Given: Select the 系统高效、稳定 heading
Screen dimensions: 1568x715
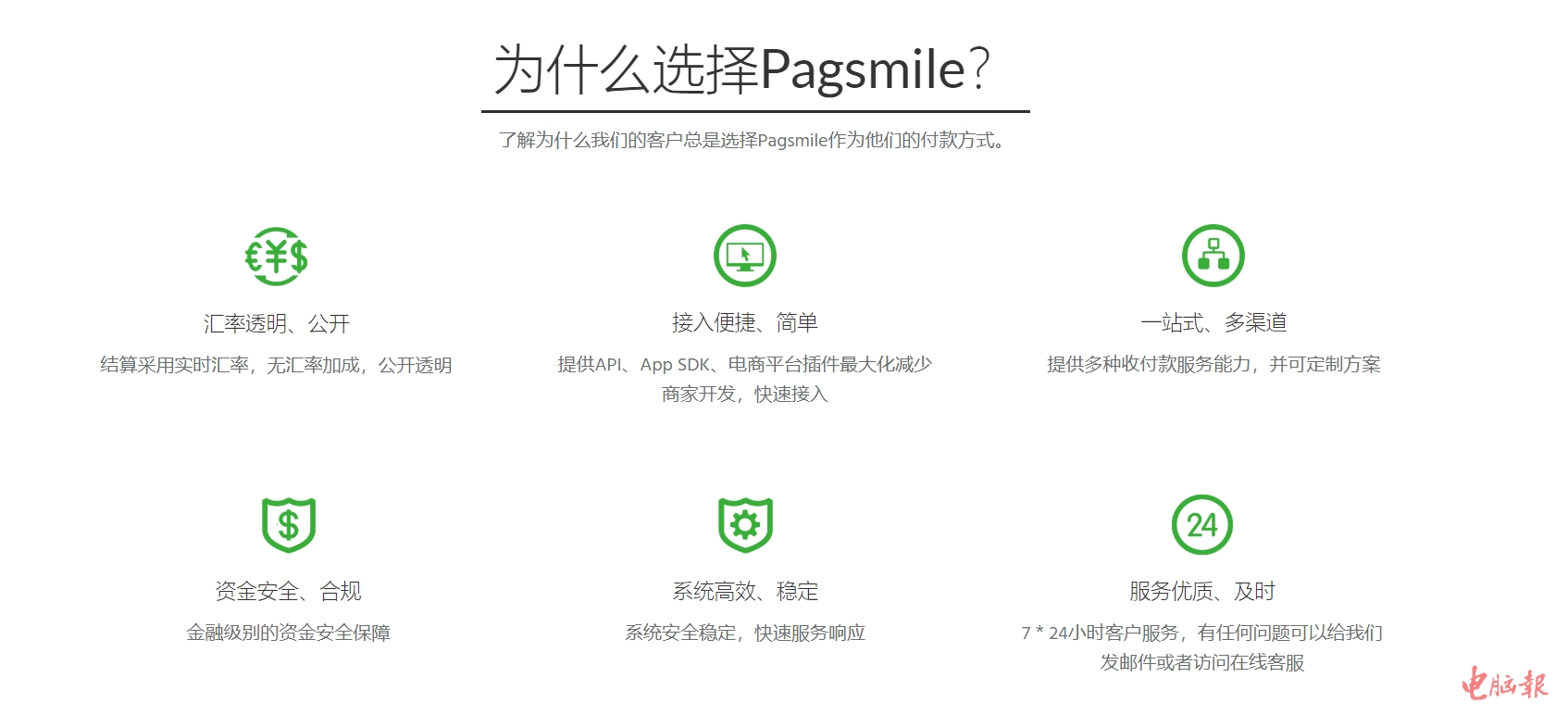Looking at the screenshot, I should pos(744,591).
